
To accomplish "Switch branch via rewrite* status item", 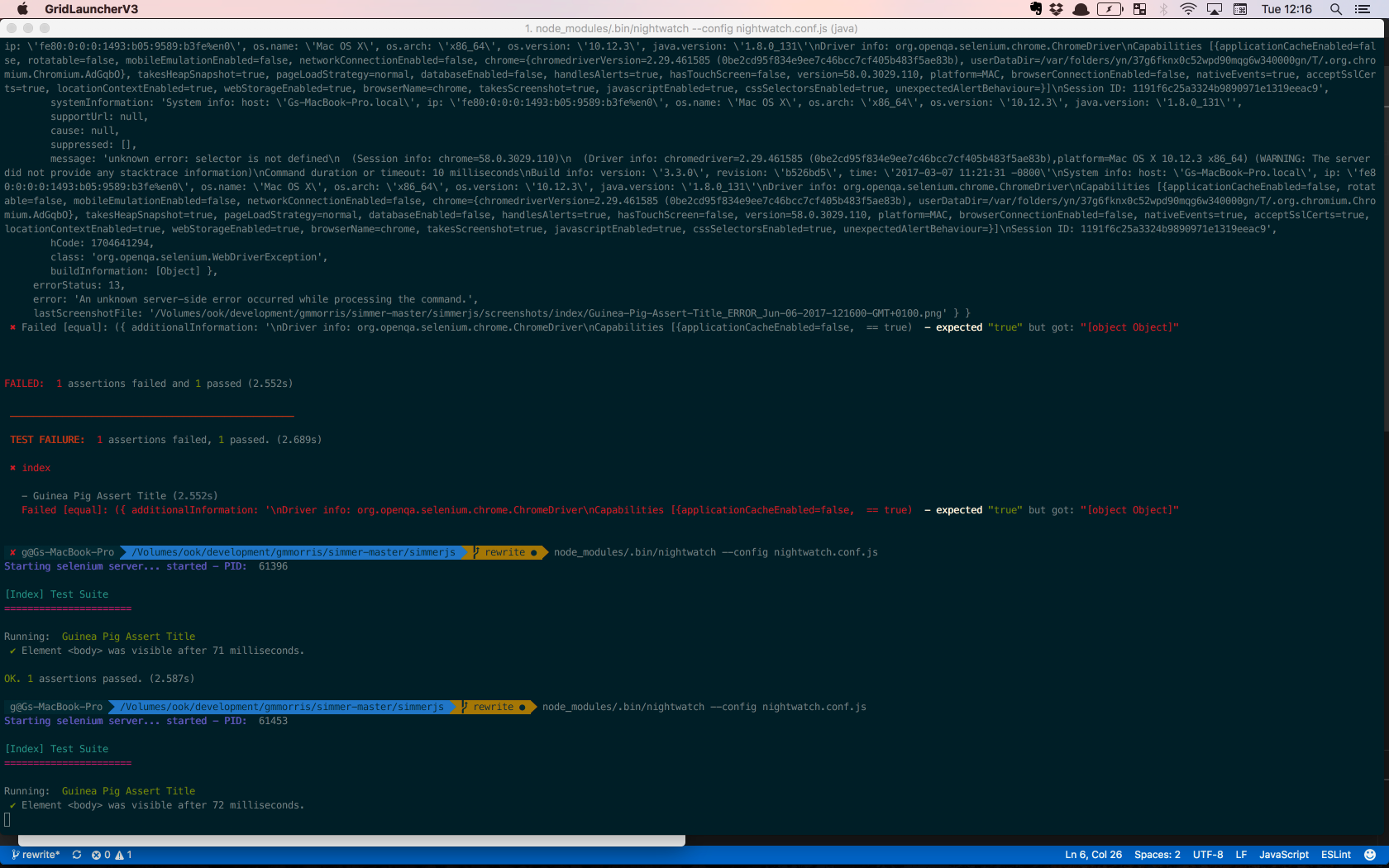I will [x=36, y=855].
